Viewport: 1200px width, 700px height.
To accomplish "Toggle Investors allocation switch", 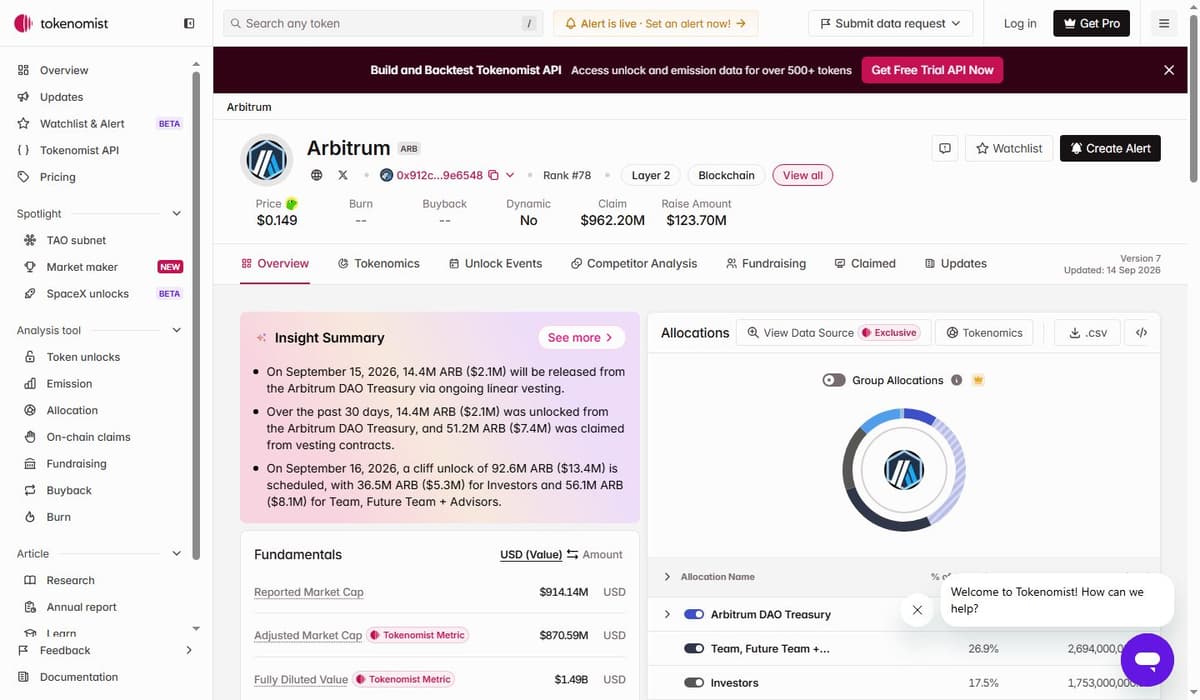I will (x=694, y=683).
